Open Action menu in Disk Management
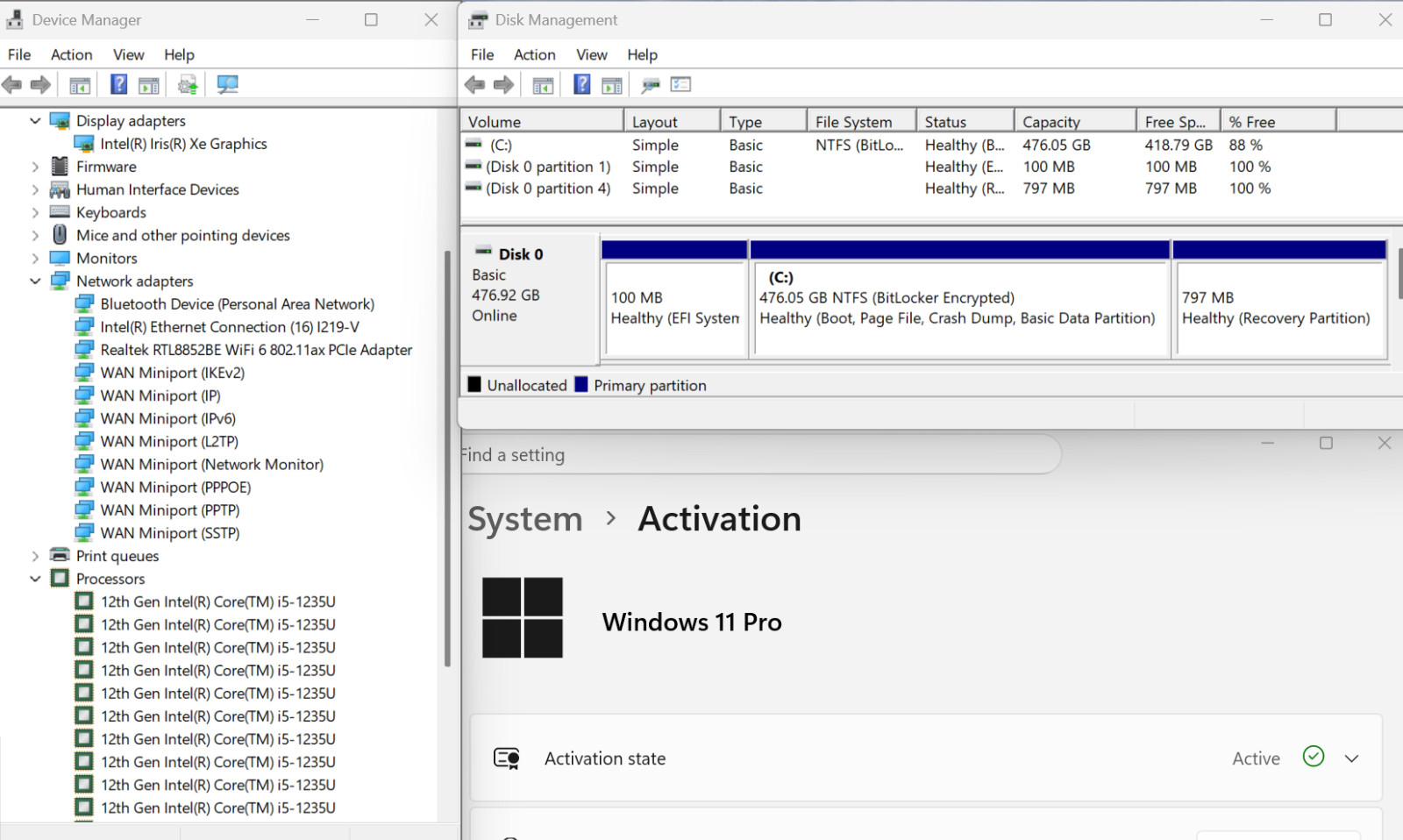 (x=535, y=54)
